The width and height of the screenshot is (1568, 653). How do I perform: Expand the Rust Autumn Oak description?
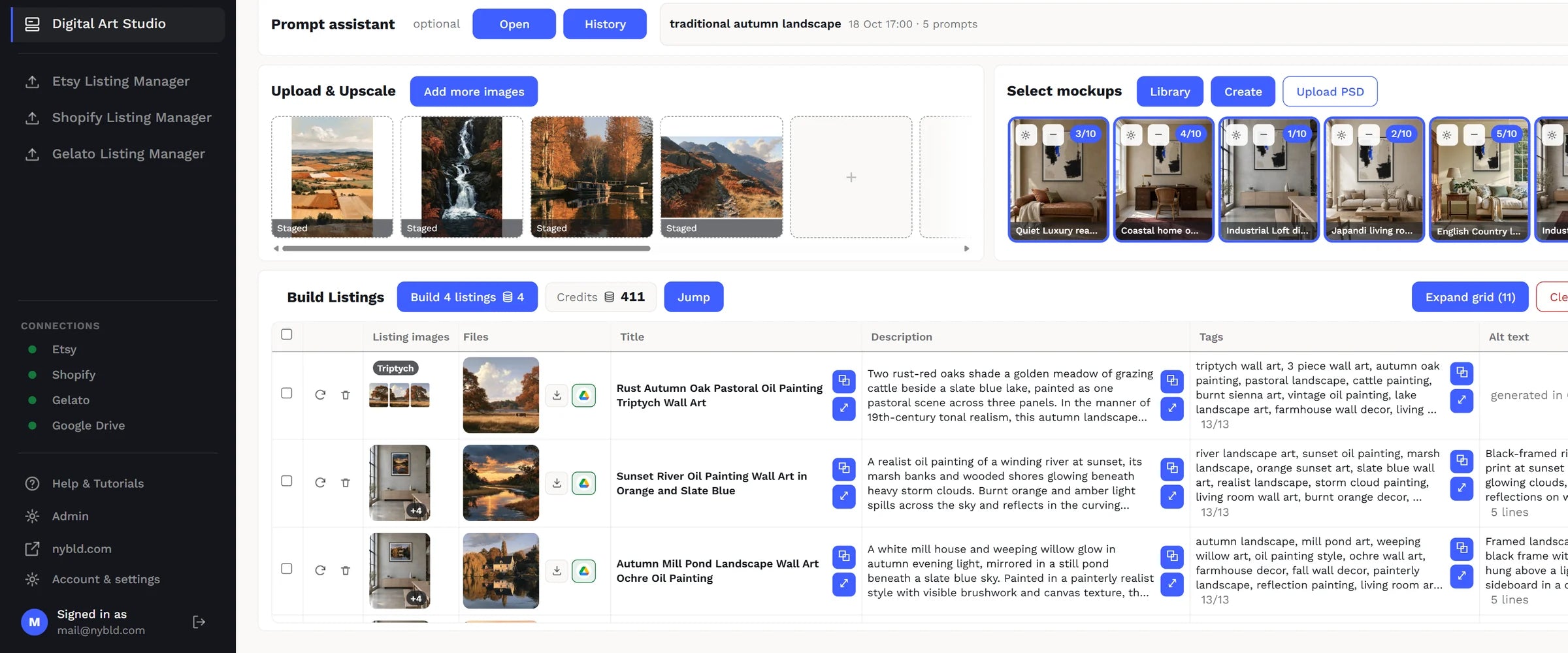coord(1172,408)
